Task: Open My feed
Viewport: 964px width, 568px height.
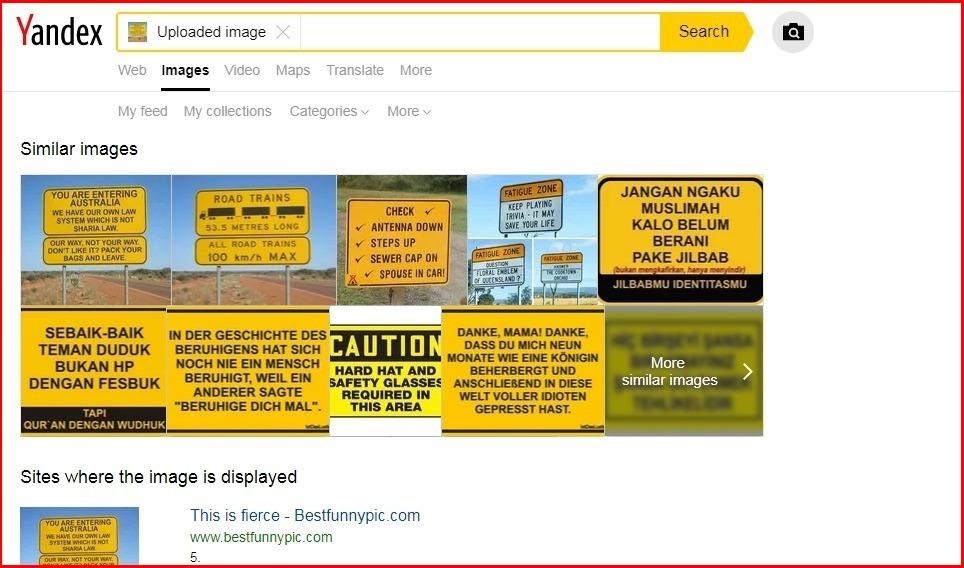Action: [x=143, y=111]
